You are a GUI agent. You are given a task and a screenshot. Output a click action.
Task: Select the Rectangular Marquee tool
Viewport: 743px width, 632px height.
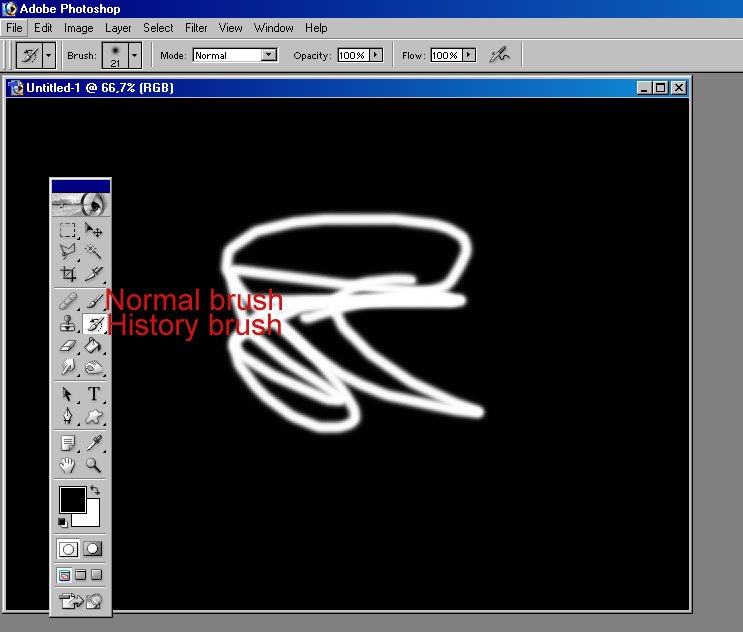[x=68, y=230]
